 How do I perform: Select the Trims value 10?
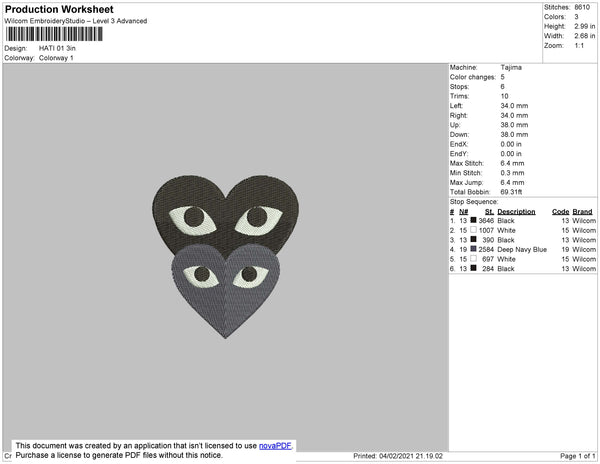(504, 96)
